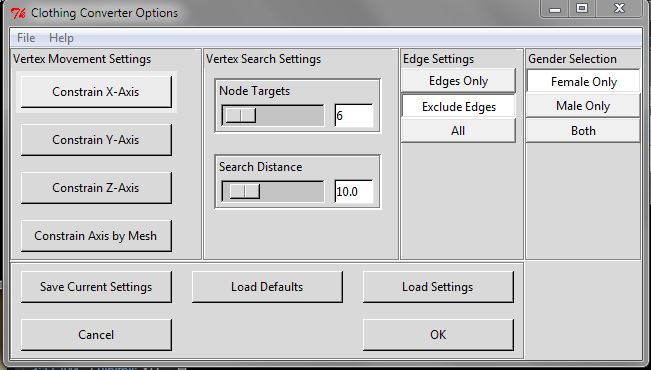This screenshot has height=370, width=651.
Task: Click Load Defaults button
Action: (x=267, y=287)
